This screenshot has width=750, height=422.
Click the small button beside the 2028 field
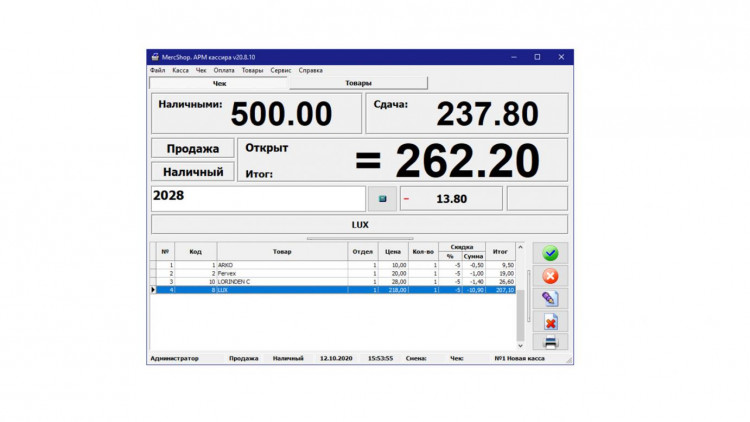[382, 199]
